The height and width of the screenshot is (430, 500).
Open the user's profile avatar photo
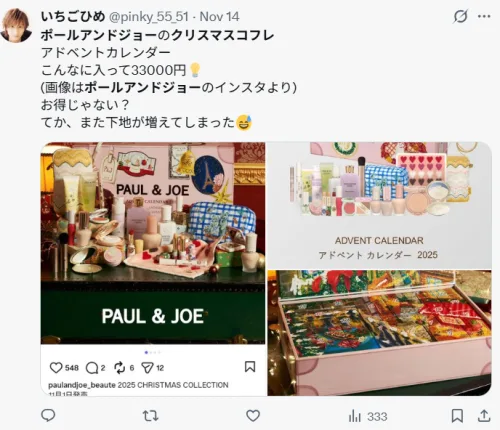16,26
